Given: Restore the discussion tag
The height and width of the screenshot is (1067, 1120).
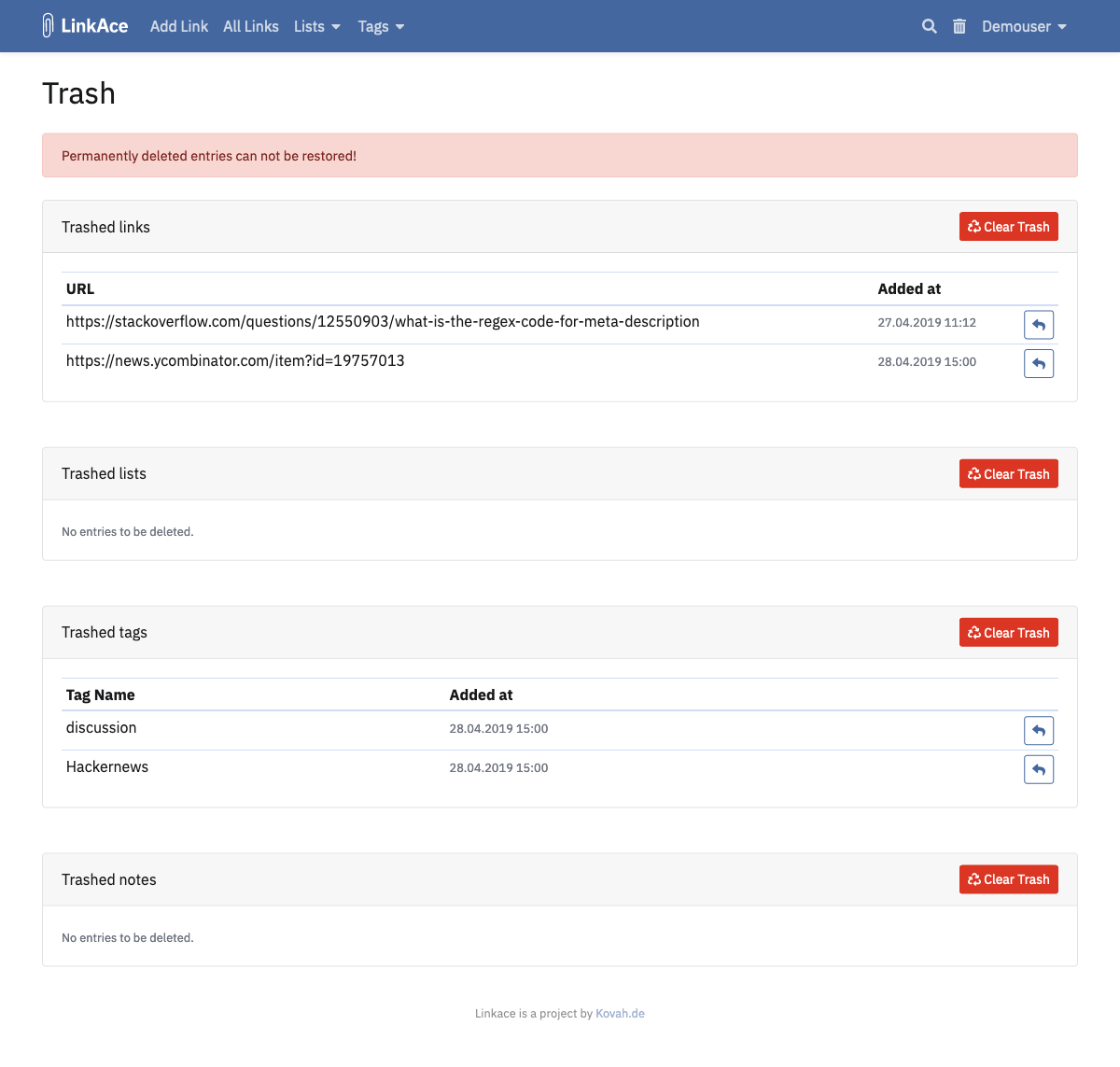Looking at the screenshot, I should click(1039, 730).
